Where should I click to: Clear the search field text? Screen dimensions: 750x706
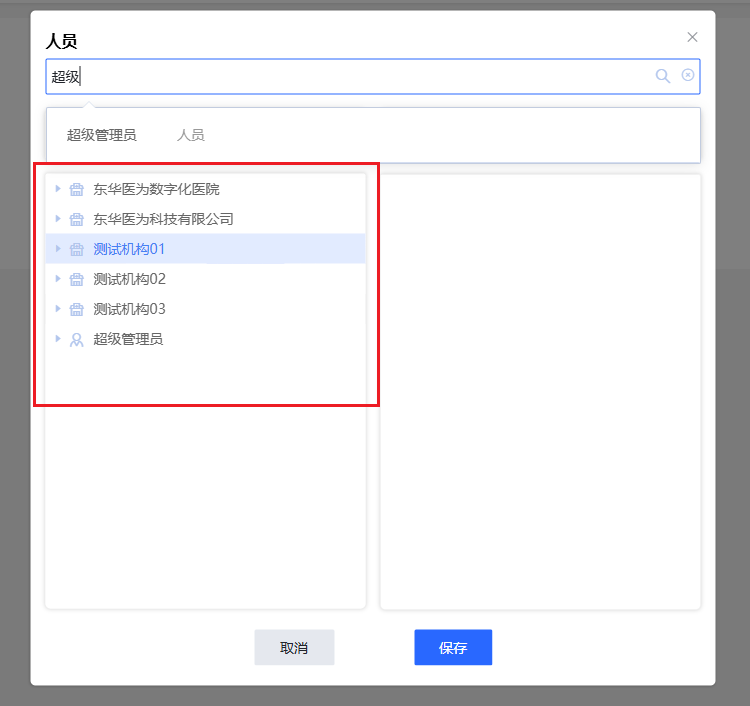click(688, 76)
